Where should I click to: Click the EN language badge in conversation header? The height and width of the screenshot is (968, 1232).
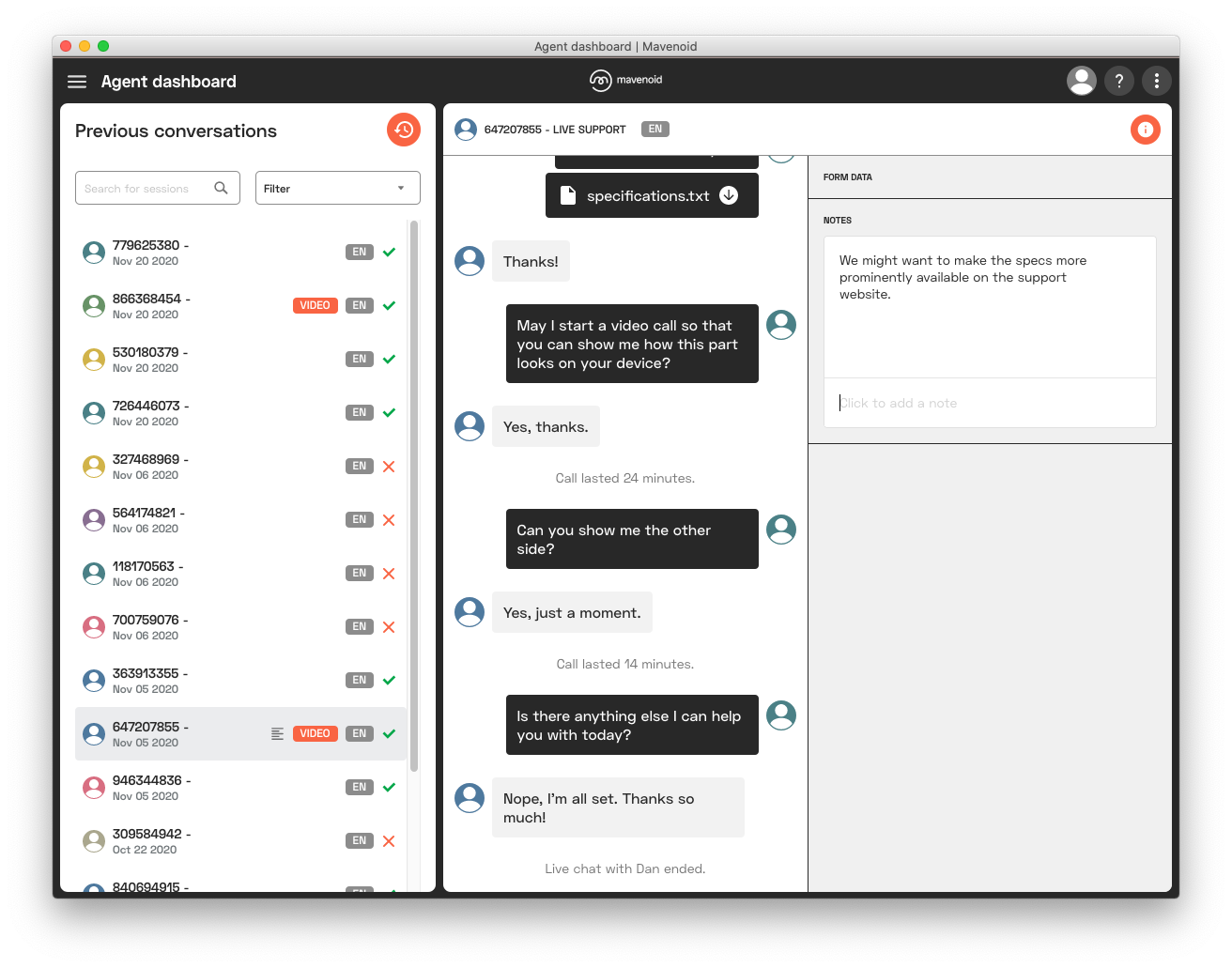point(654,130)
